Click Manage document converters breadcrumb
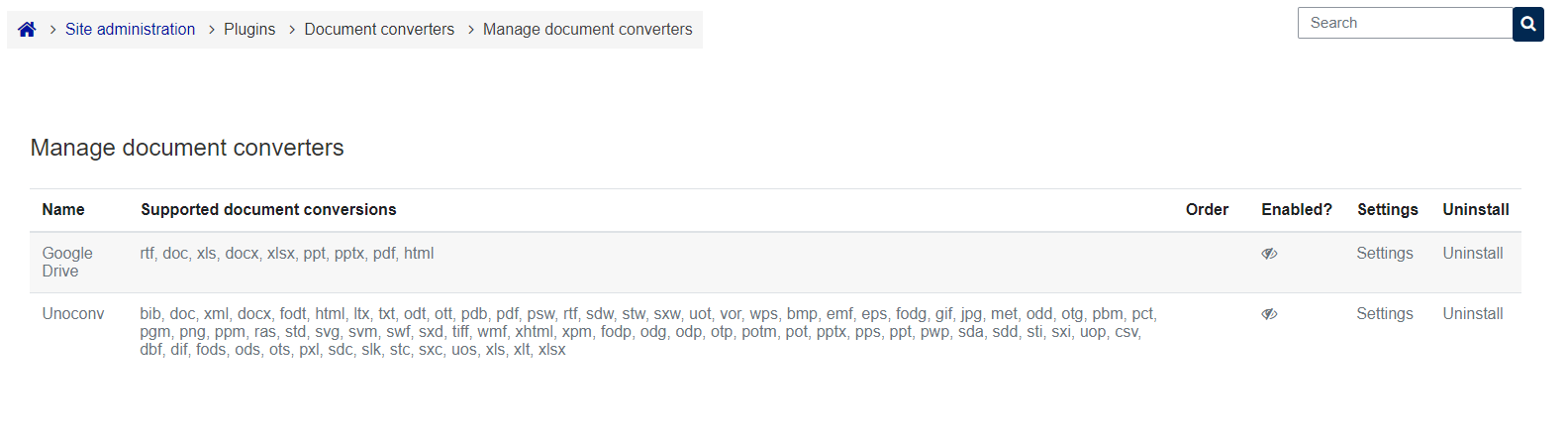The width and height of the screenshot is (1568, 440). (588, 30)
